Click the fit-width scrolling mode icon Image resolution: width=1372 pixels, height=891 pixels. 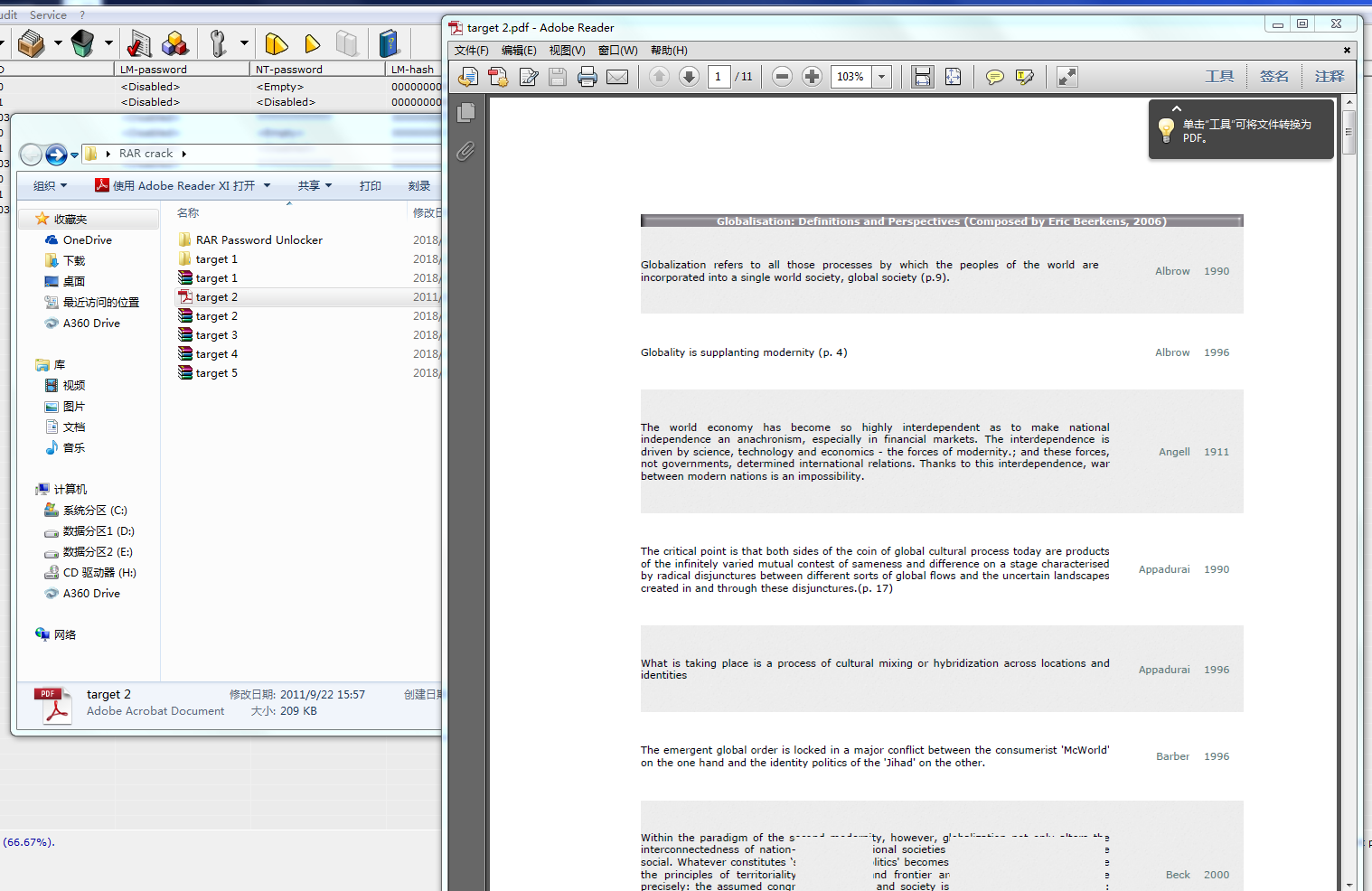point(922,77)
